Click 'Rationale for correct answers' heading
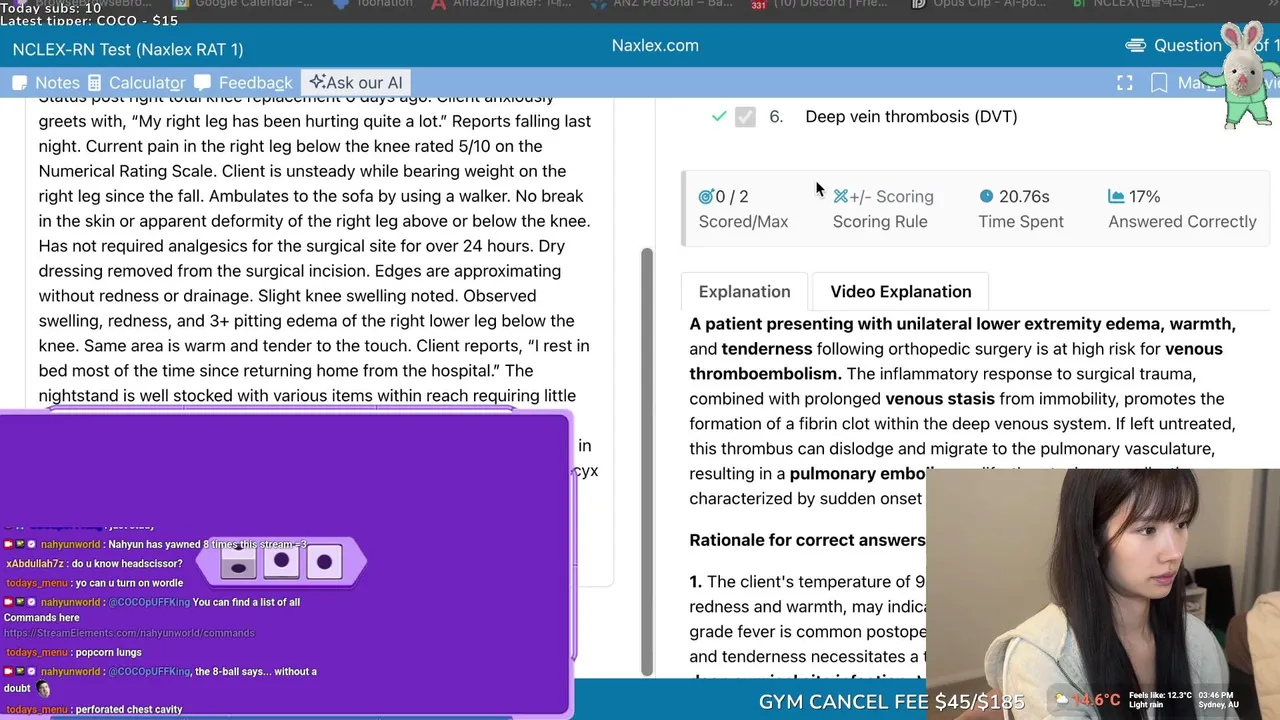The height and width of the screenshot is (720, 1280). pyautogui.click(x=807, y=540)
